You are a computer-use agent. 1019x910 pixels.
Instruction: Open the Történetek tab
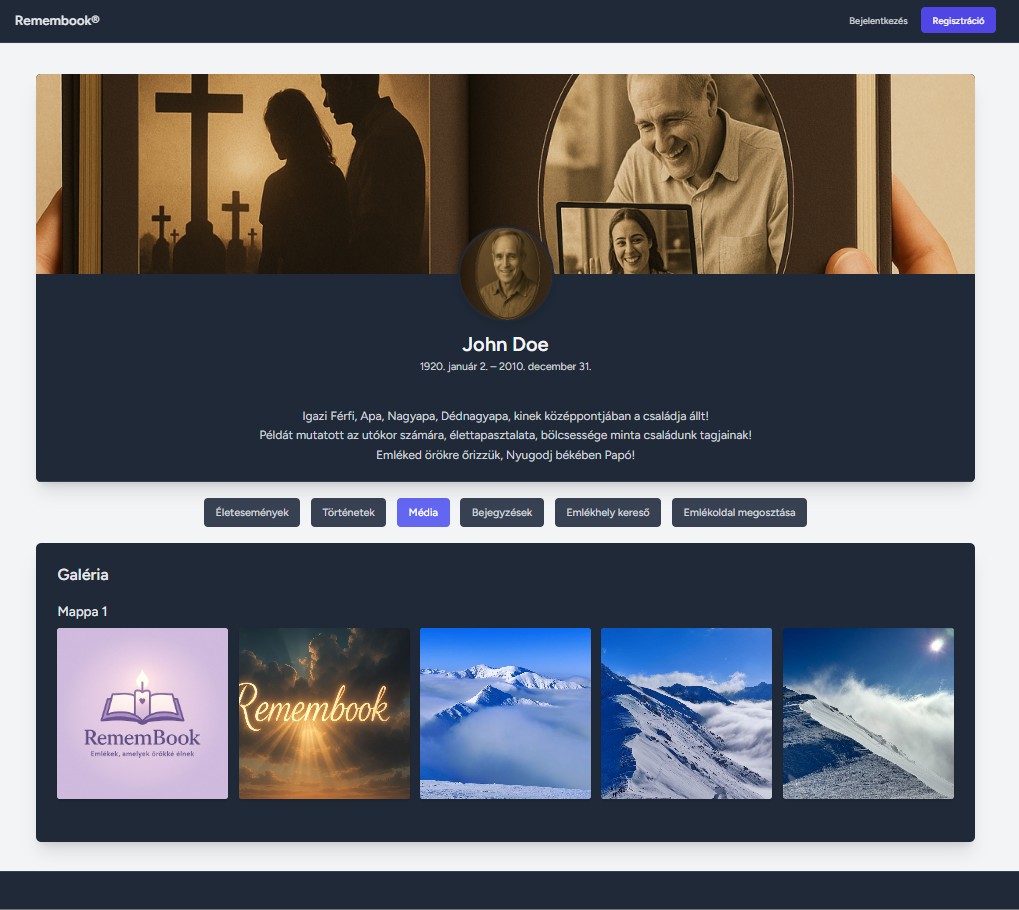pos(348,513)
